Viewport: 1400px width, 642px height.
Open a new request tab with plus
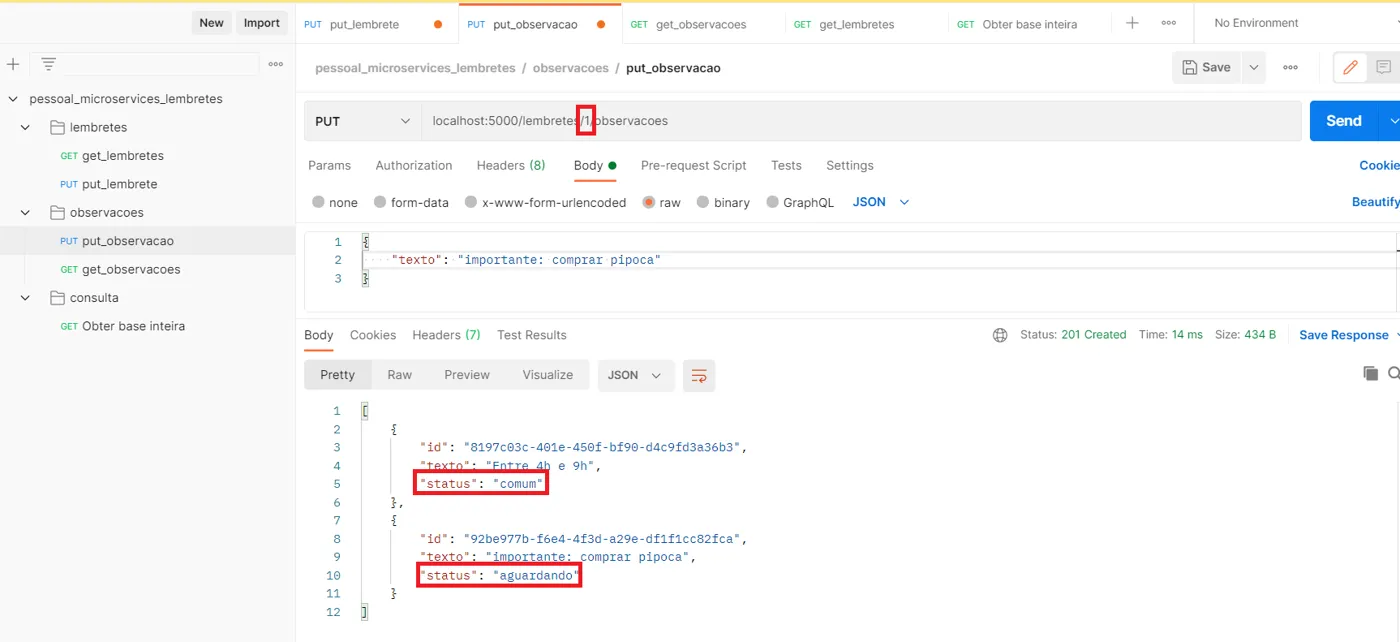pyautogui.click(x=1132, y=23)
